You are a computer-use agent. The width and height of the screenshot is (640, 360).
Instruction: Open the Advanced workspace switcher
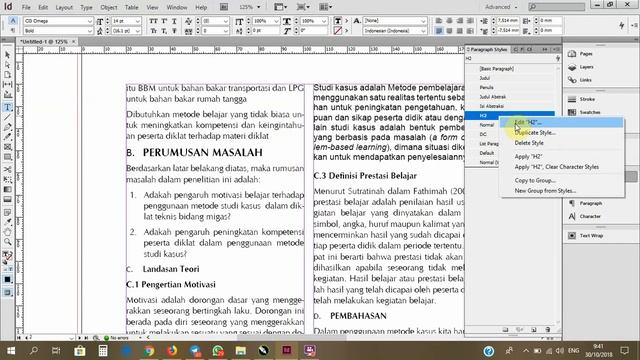(x=501, y=7)
